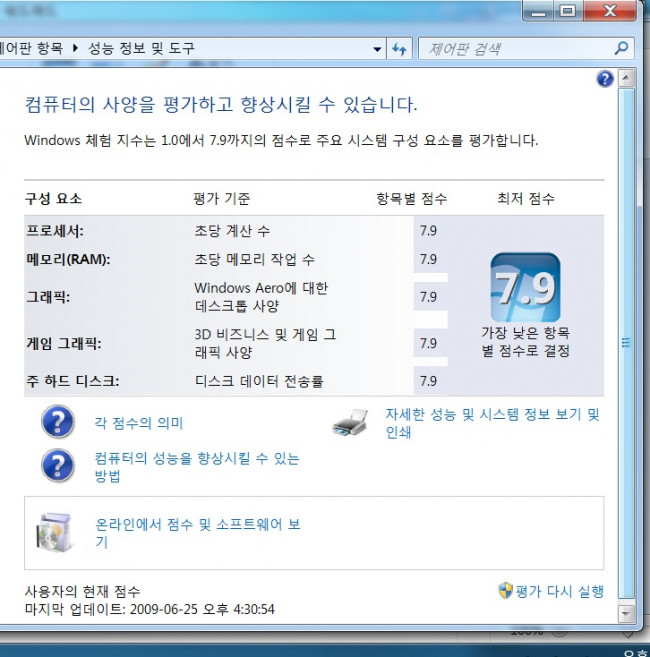Image resolution: width=650 pixels, height=657 pixels.
Task: Click the 게임 그래픽: row label
Action: (64, 344)
